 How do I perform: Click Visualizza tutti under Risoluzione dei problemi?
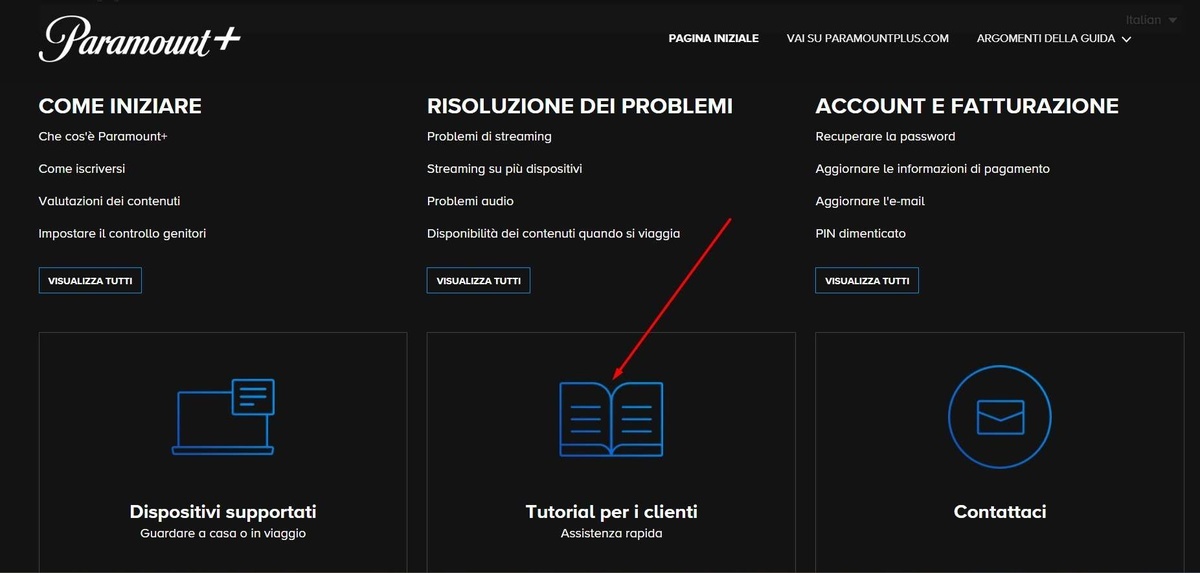(479, 281)
